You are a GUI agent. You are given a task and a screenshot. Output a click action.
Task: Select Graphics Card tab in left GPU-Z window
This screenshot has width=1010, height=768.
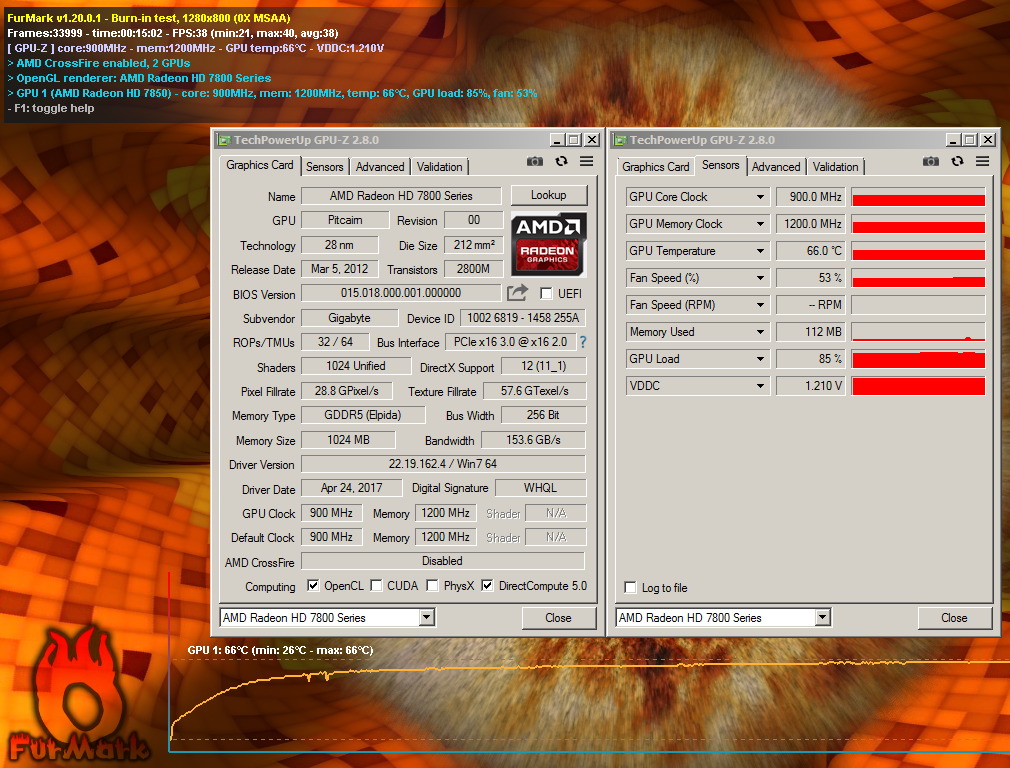click(x=260, y=165)
